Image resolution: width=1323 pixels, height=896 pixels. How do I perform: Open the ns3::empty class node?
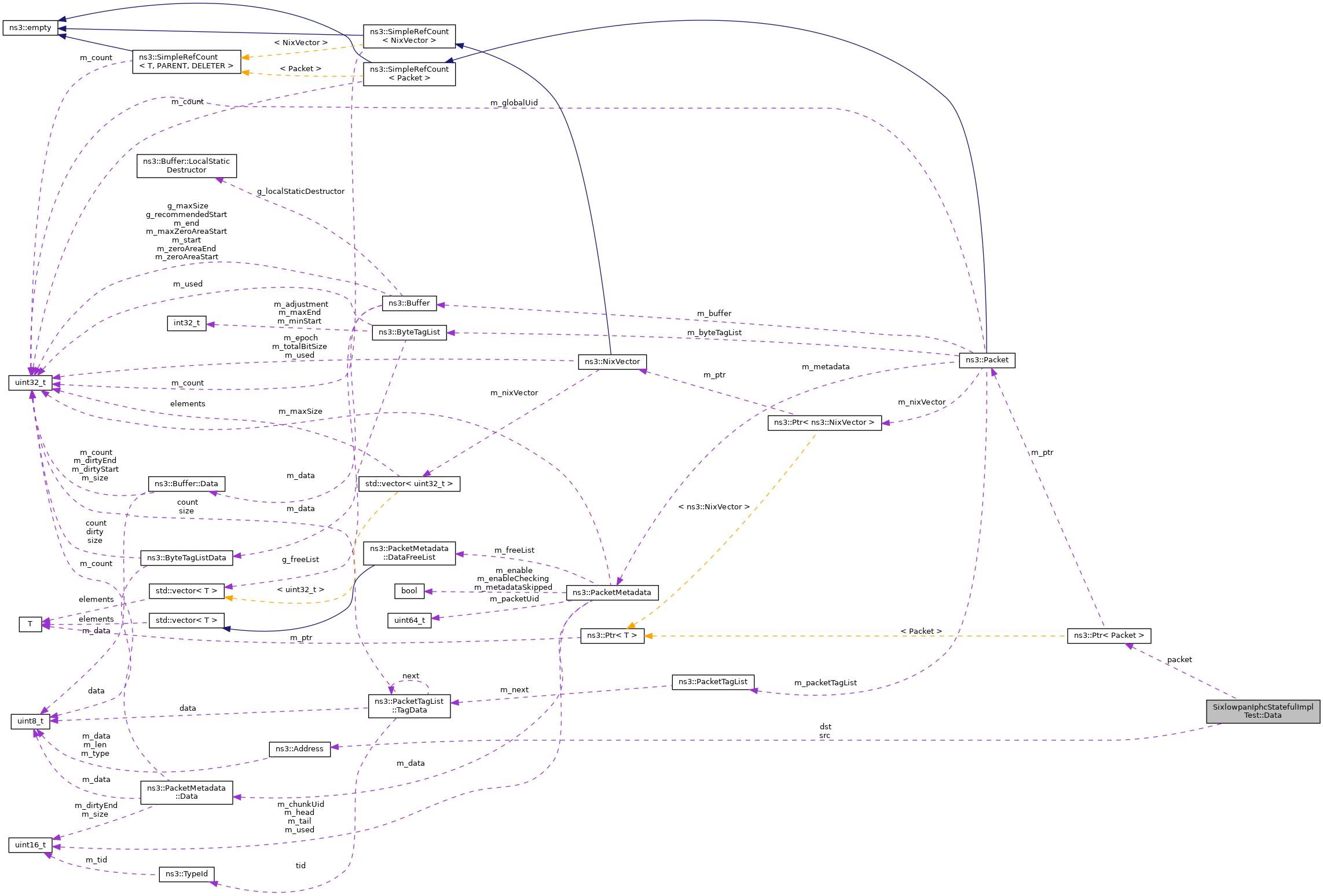pyautogui.click(x=30, y=28)
